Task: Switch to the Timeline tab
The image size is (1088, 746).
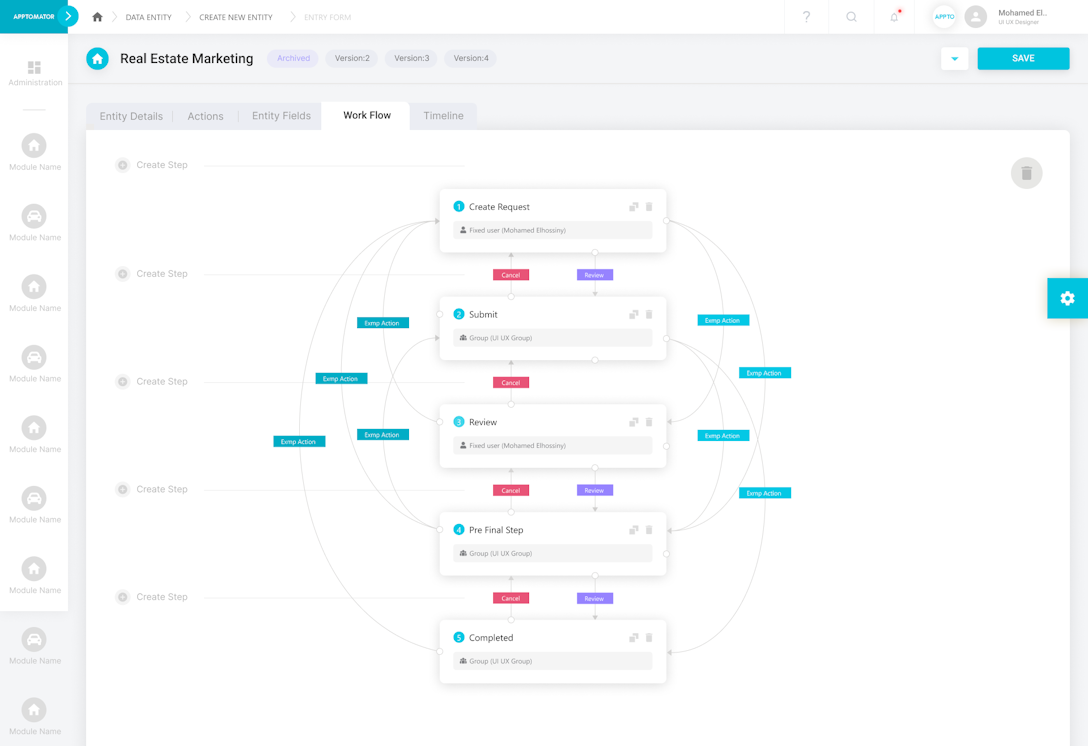Action: 443,116
